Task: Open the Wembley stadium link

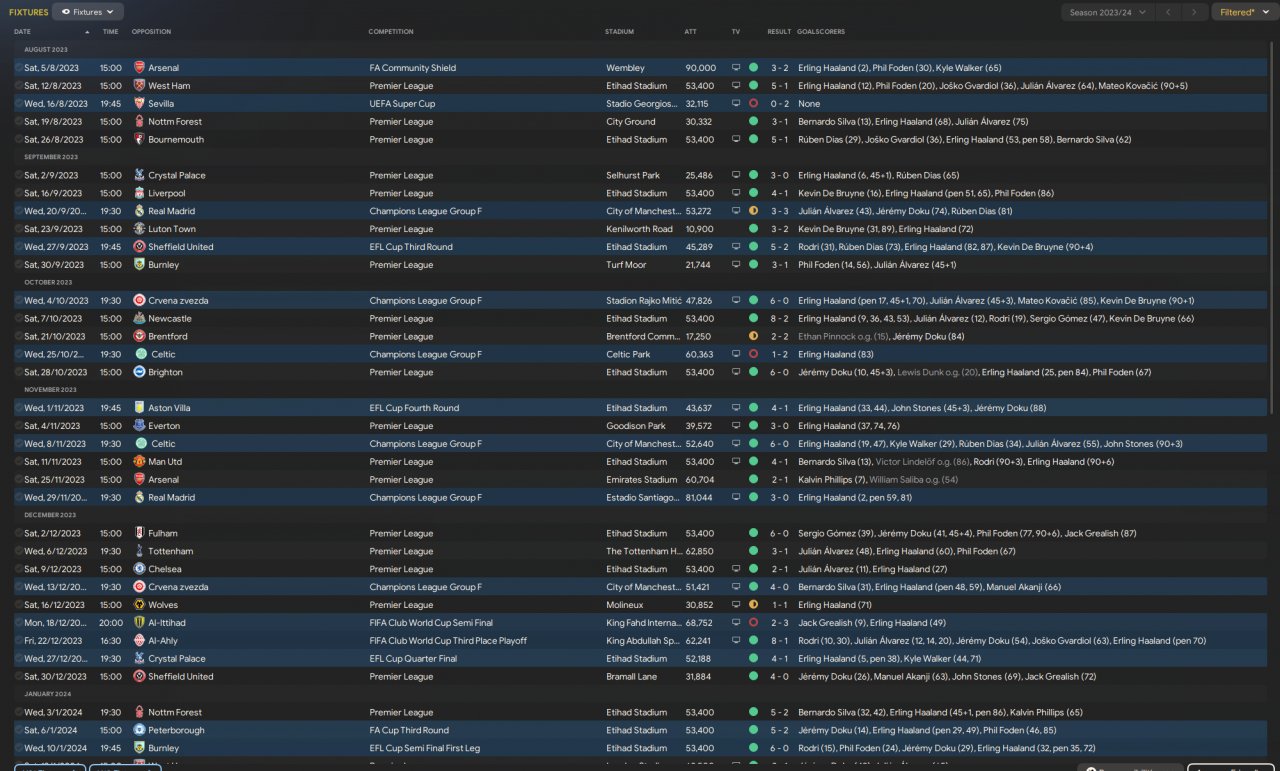Action: (x=625, y=68)
